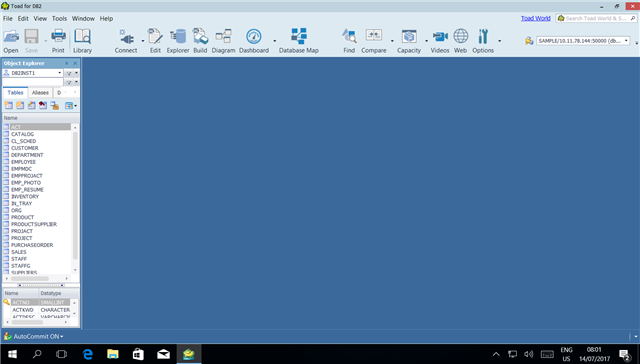Open the Database Map tool
Viewport: 640px width, 364px height.
point(299,37)
